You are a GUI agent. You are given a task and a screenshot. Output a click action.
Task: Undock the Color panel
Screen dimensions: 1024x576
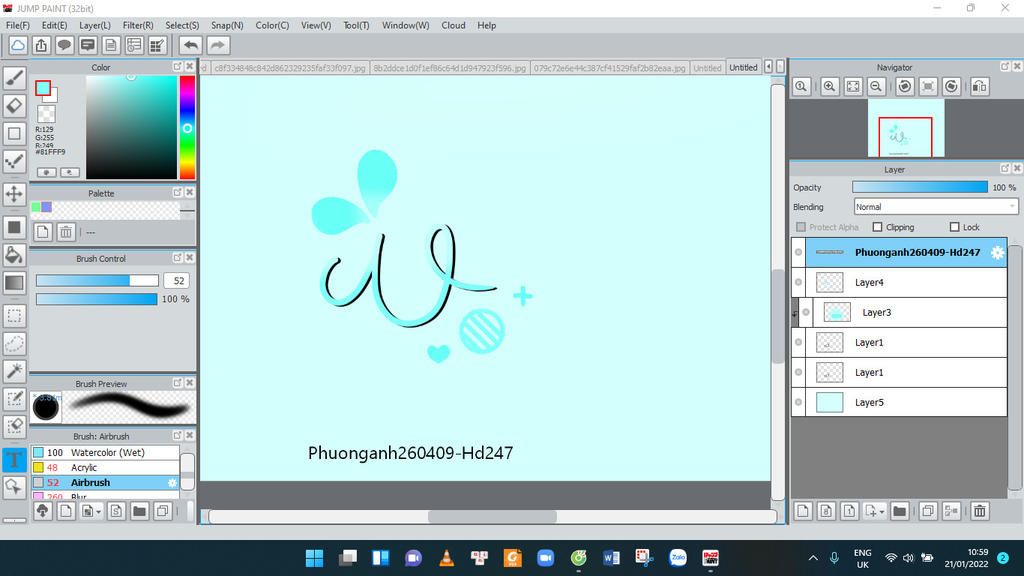[177, 67]
